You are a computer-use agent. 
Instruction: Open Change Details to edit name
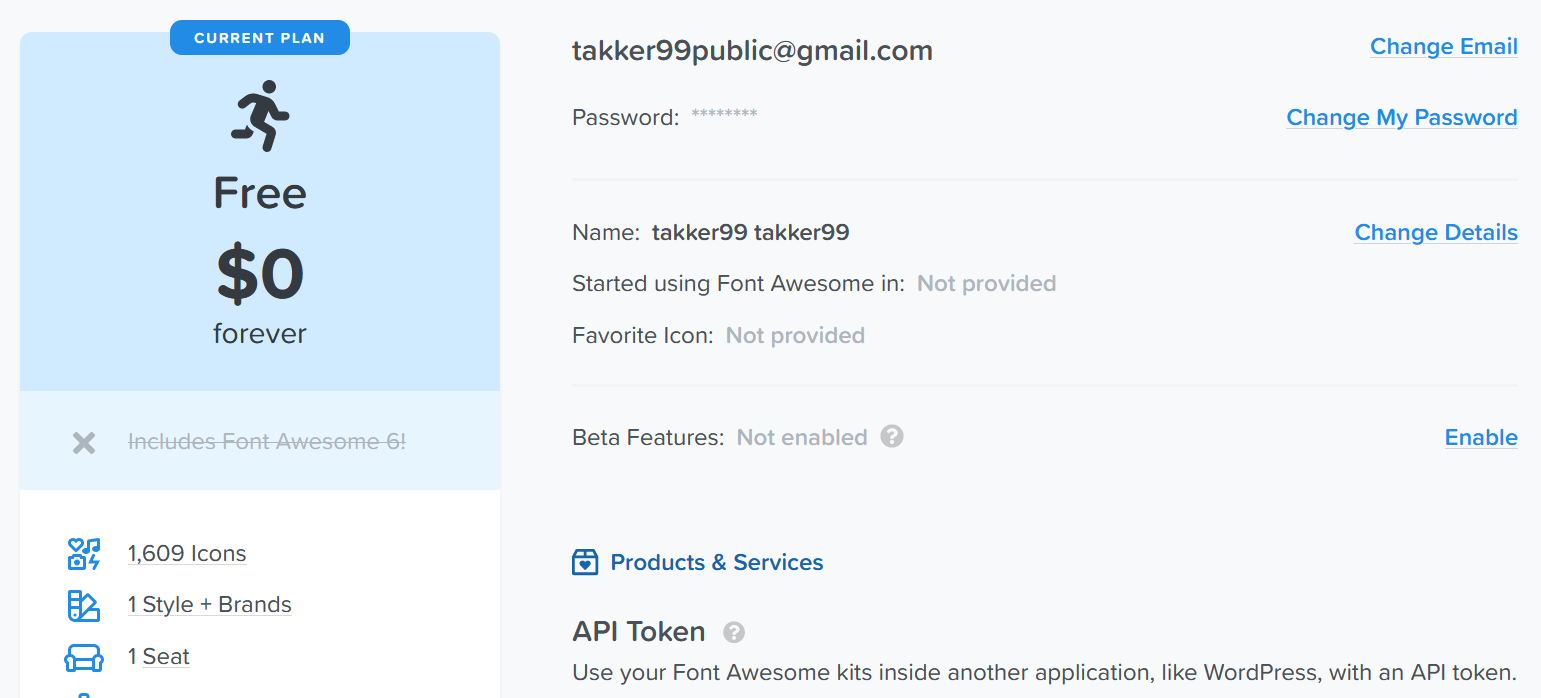click(x=1435, y=233)
